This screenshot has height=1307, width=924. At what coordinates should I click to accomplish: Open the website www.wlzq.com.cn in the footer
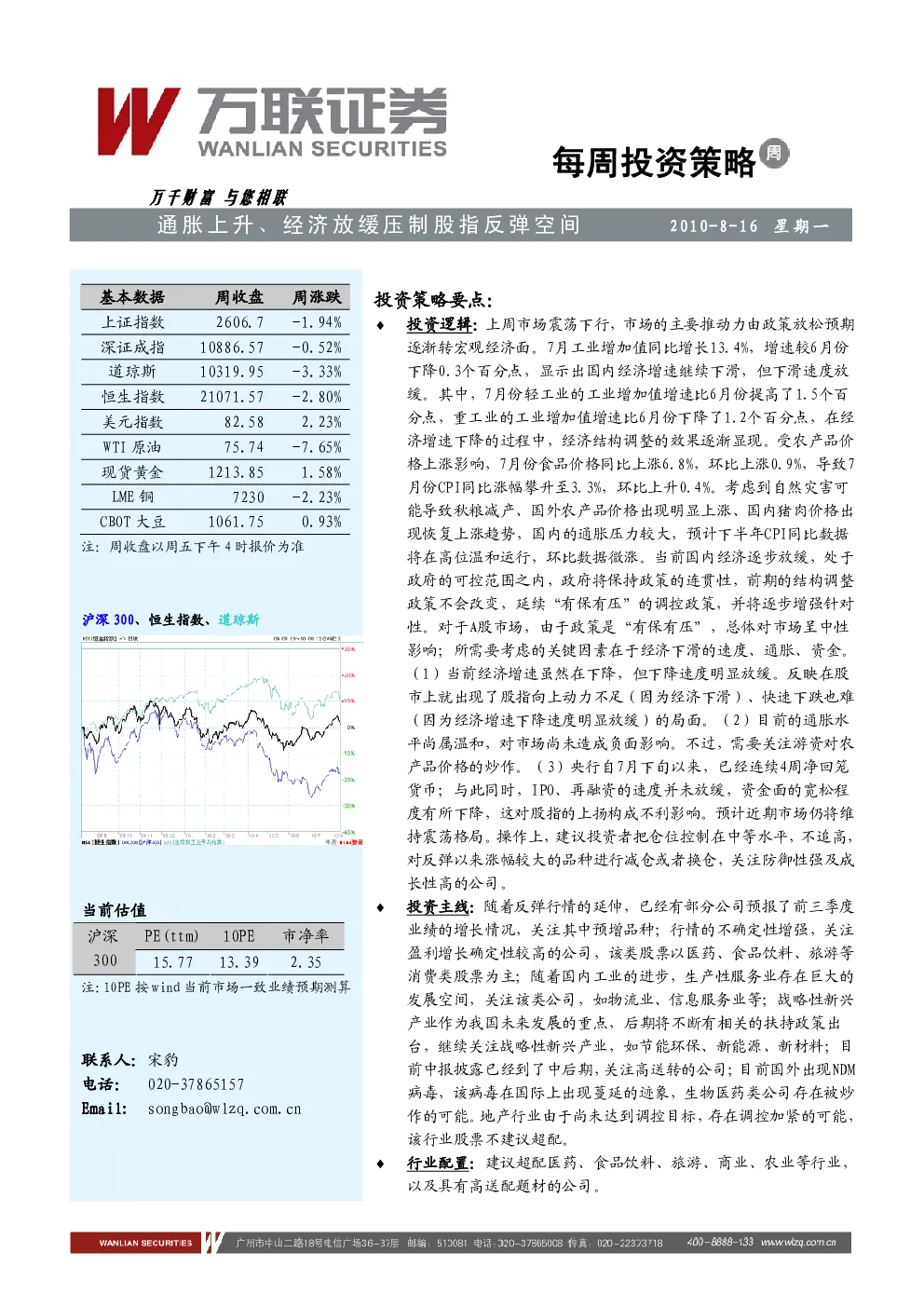798,1242
